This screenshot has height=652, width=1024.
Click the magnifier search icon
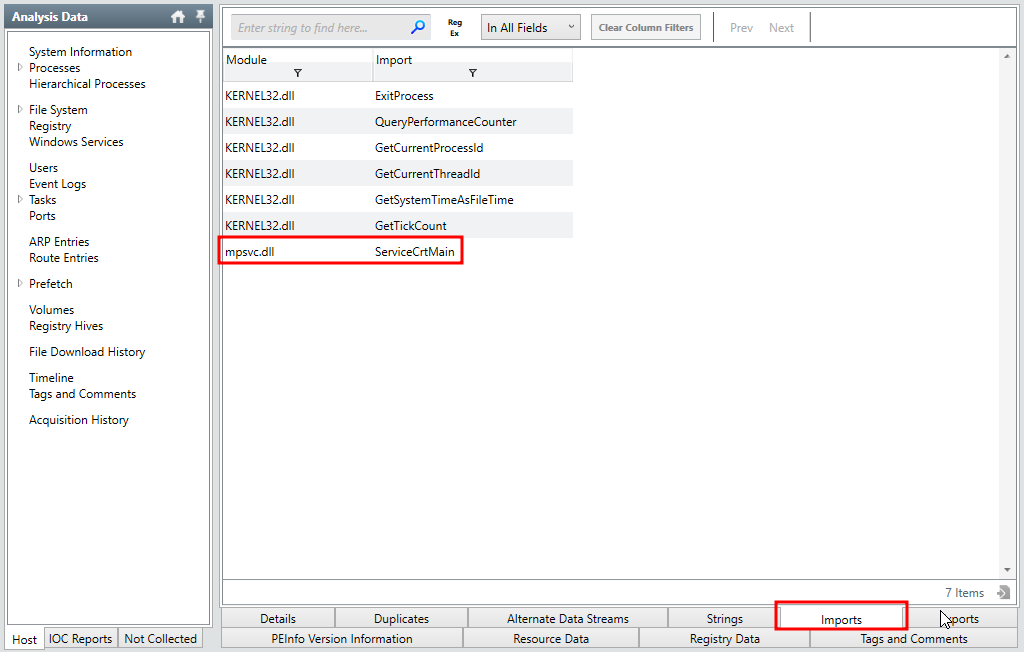point(418,28)
